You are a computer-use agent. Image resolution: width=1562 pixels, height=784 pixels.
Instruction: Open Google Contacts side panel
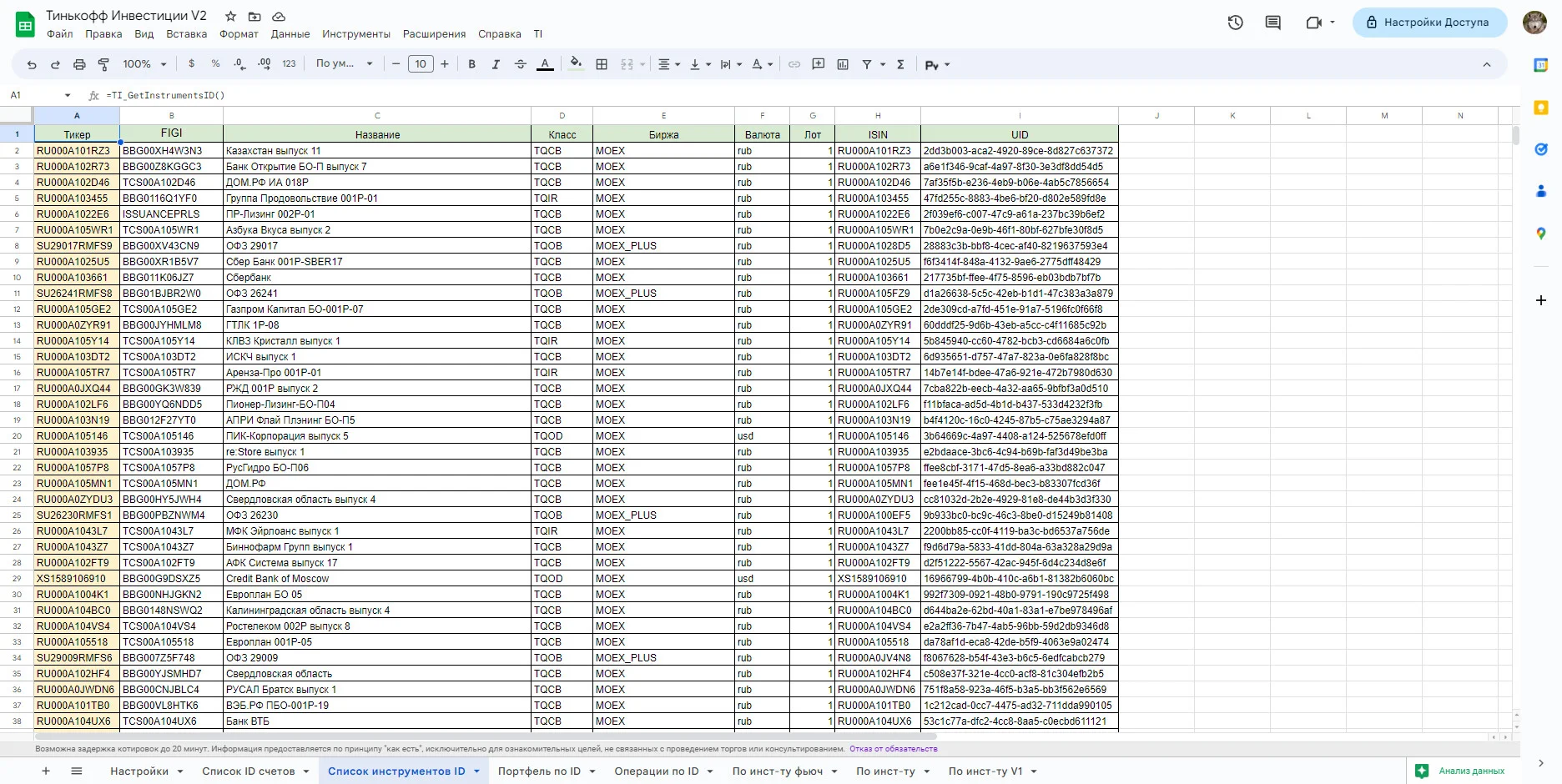point(1541,191)
